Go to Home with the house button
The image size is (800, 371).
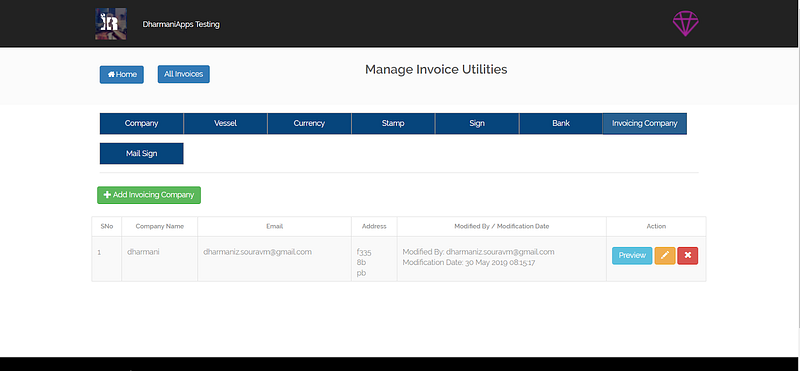click(121, 75)
